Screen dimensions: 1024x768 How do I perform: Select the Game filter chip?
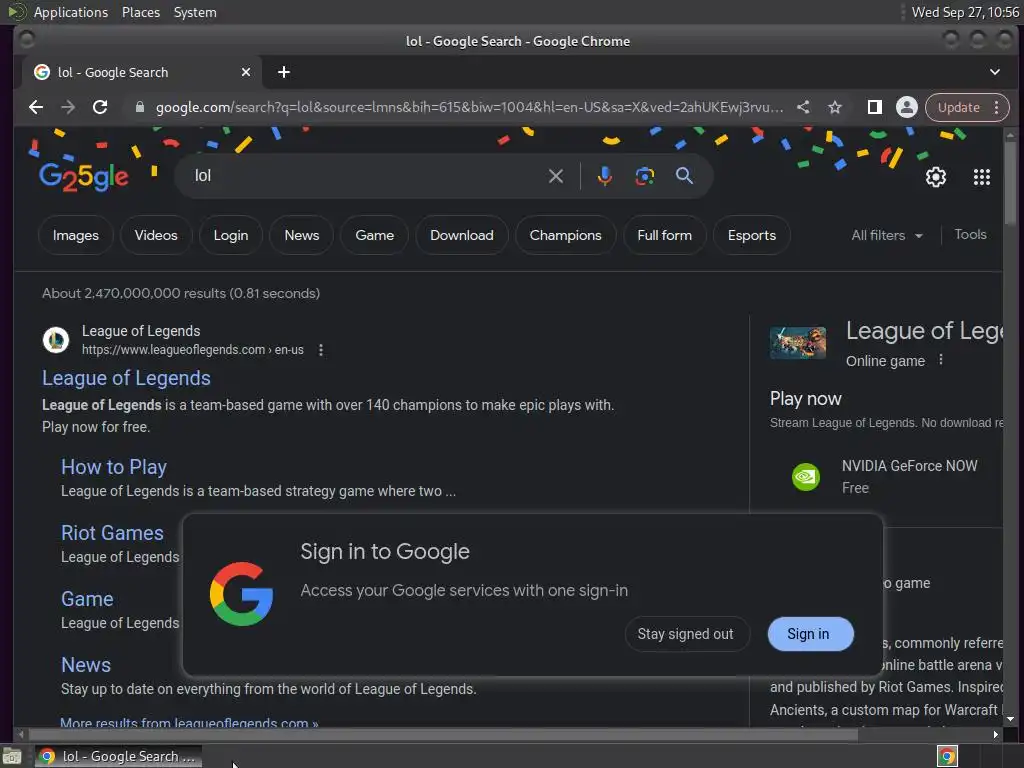point(375,235)
